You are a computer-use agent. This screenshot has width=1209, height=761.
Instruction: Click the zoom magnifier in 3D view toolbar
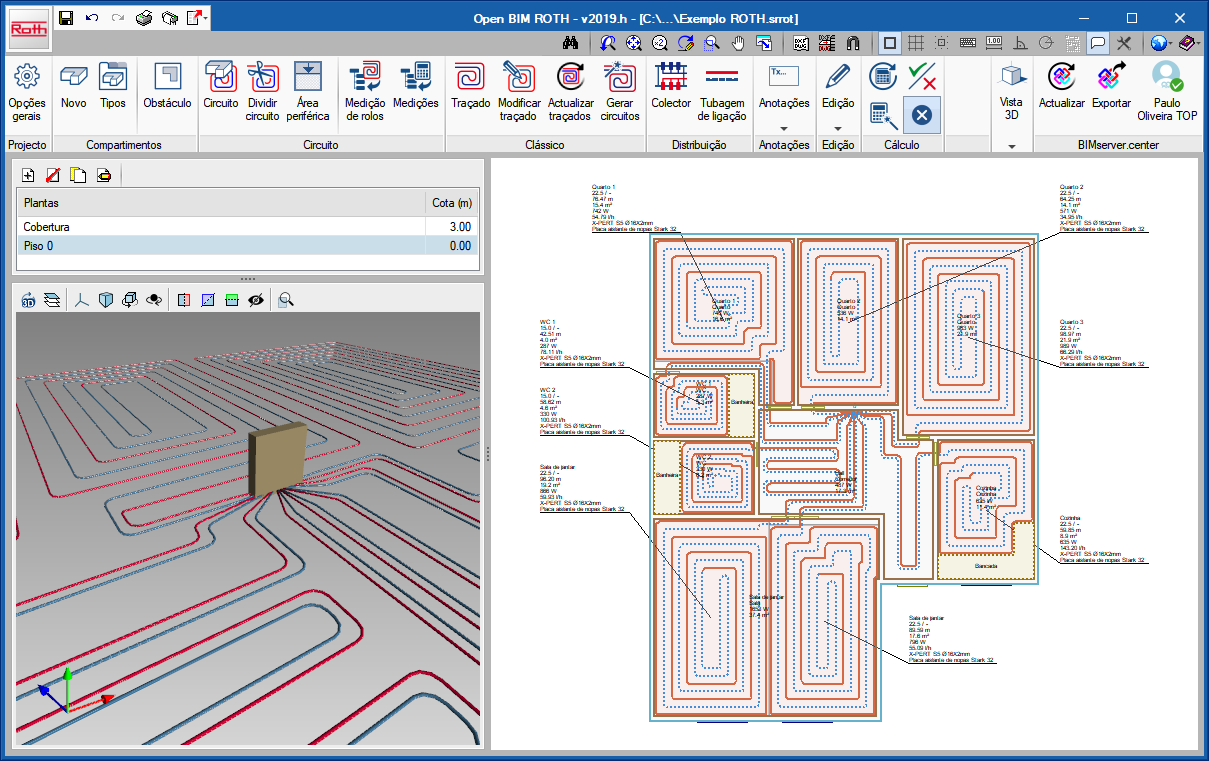click(287, 299)
